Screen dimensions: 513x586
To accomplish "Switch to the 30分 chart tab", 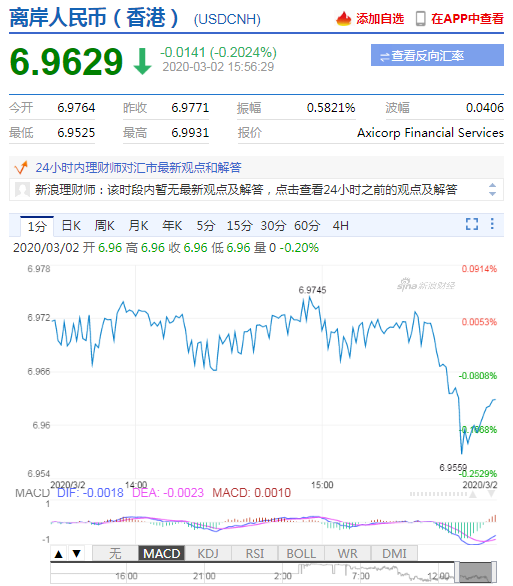I will (273, 226).
